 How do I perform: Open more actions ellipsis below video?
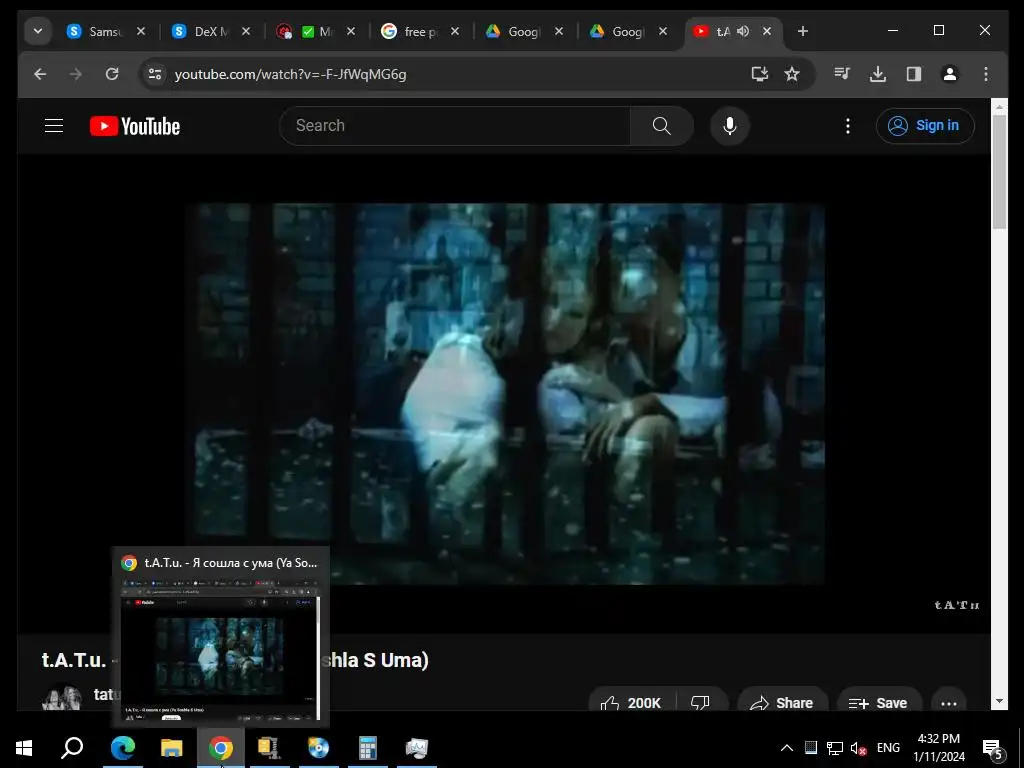[949, 703]
